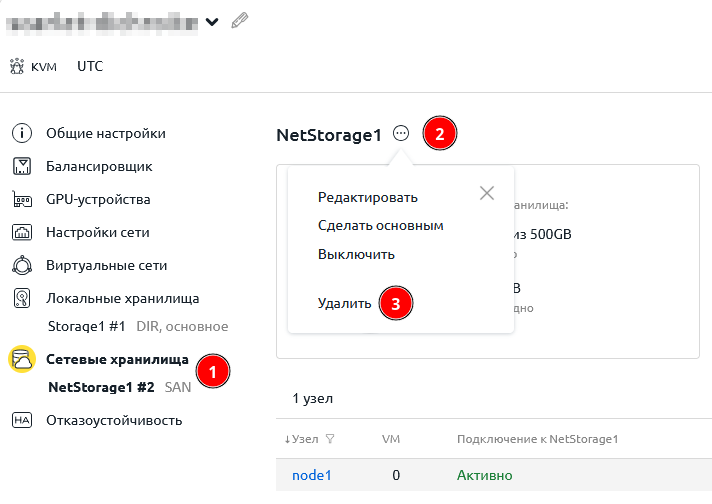Select Сделать основным menu entry
Image resolution: width=712 pixels, height=504 pixels.
[x=380, y=225]
